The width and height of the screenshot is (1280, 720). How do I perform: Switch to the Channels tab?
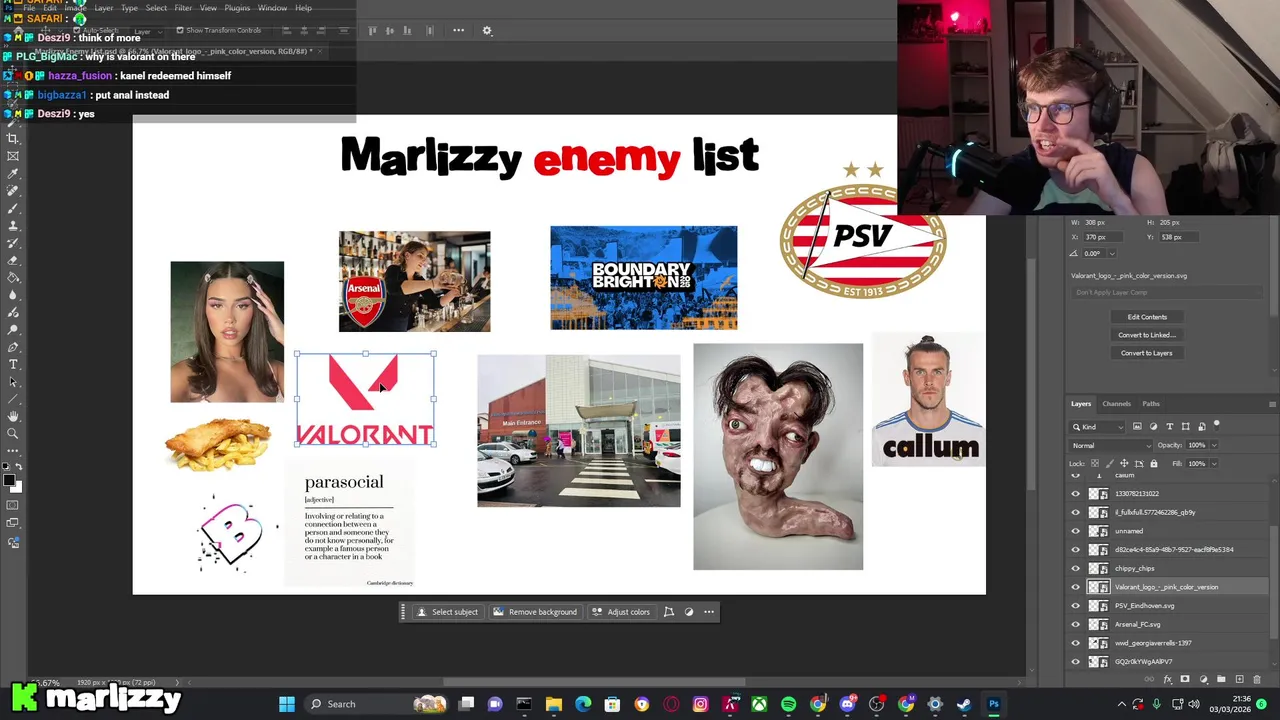click(x=1117, y=404)
